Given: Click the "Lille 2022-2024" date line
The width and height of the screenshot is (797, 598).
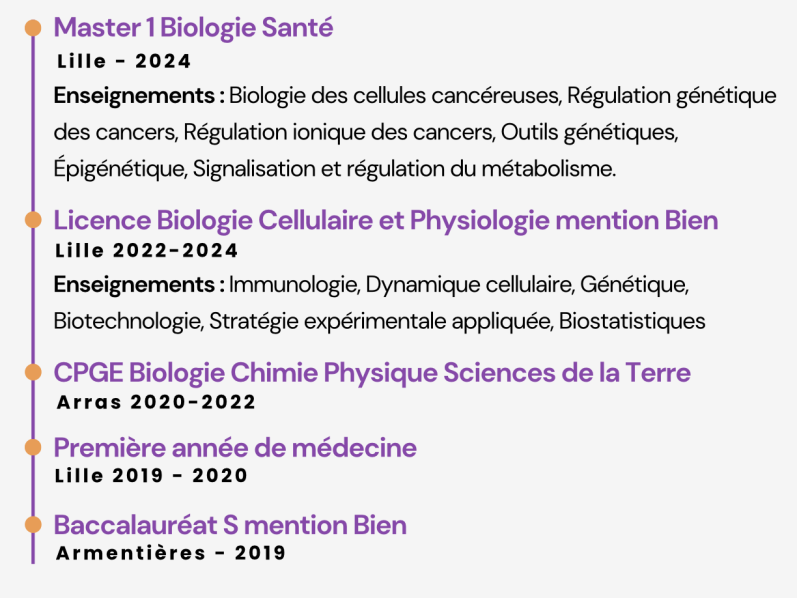Looking at the screenshot, I should 146,250.
